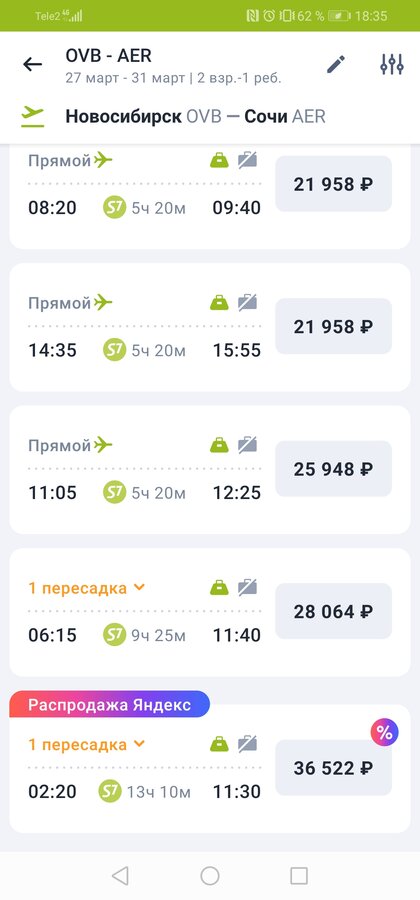Choose the 28 064 ₽ fare button
This screenshot has height=900, width=420.
tap(333, 611)
